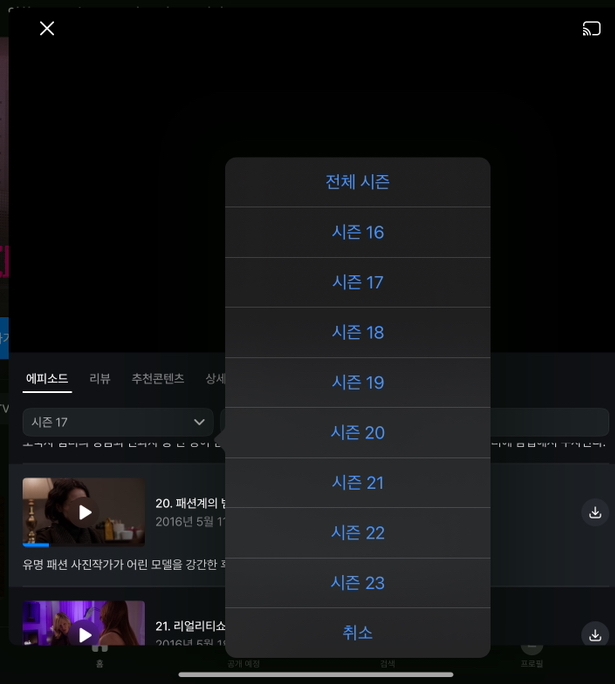Download episode 20 with the download icon
This screenshot has width=615, height=684.
[595, 512]
